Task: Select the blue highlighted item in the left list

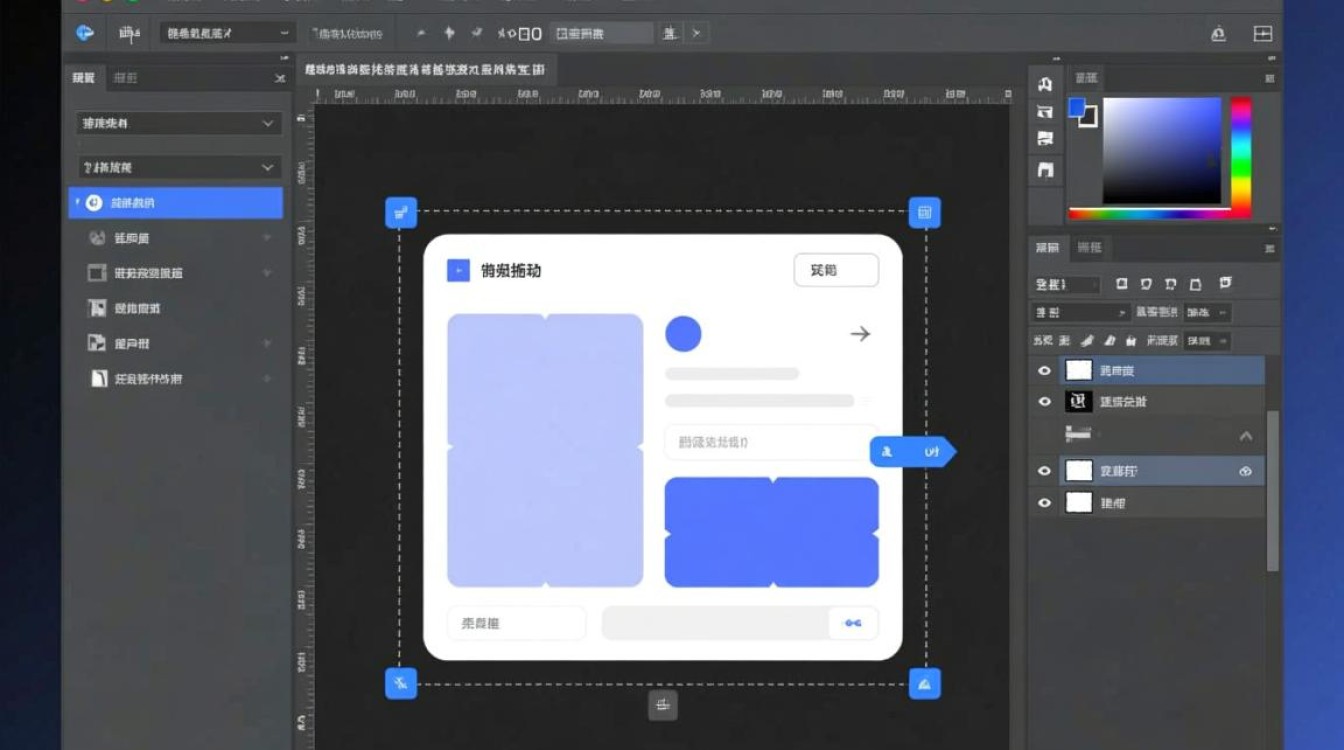Action: tap(177, 203)
